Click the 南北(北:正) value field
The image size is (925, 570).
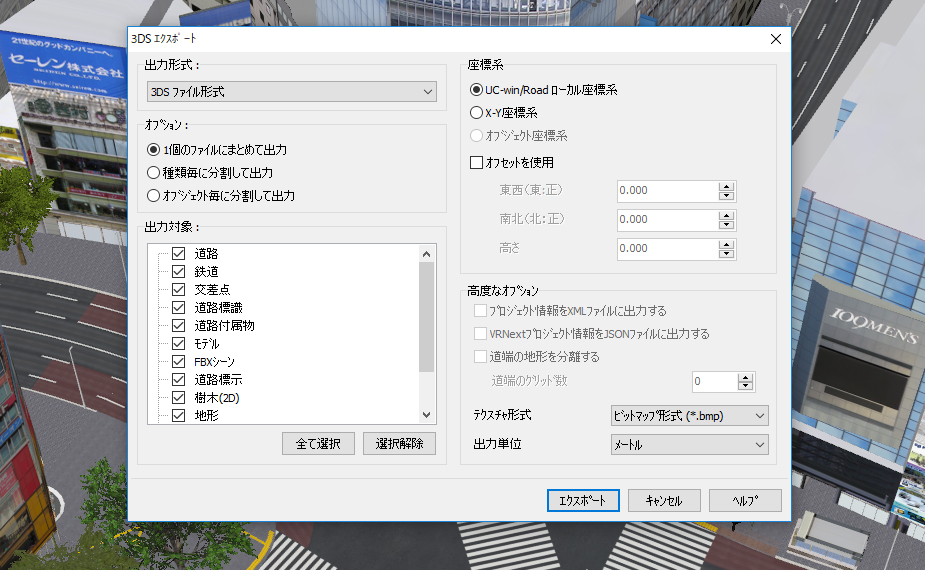click(667, 220)
